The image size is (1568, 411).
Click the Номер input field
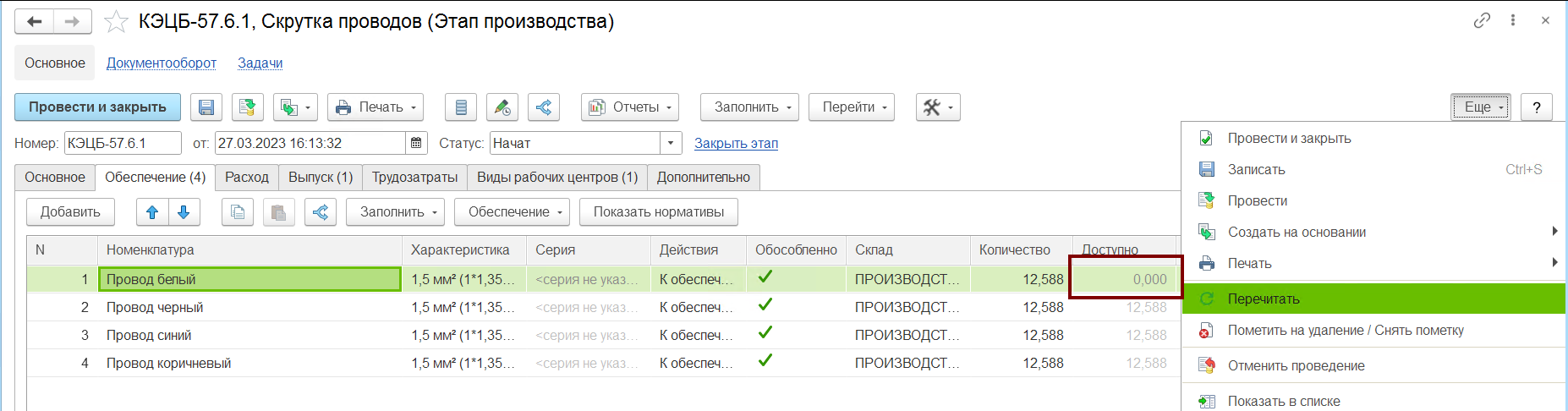[x=123, y=143]
